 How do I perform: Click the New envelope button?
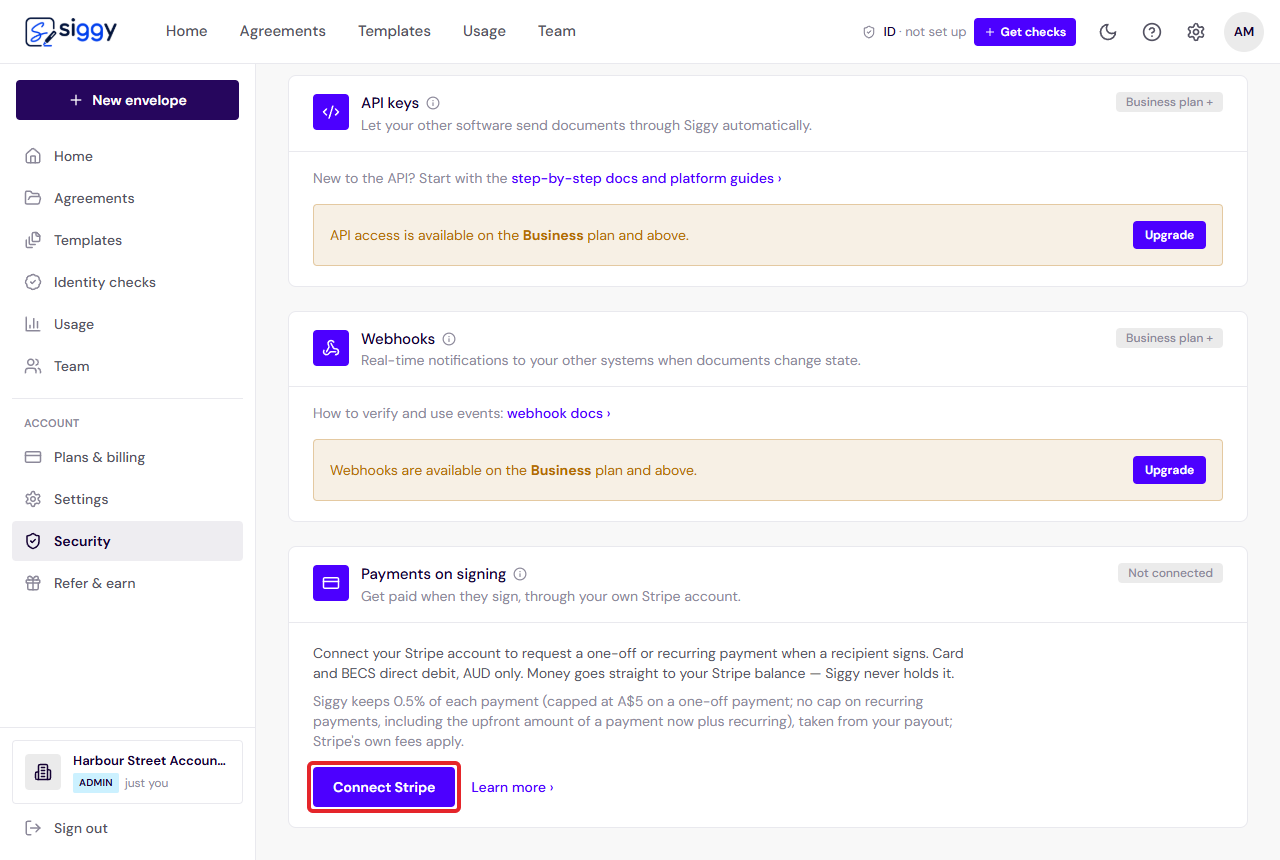pyautogui.click(x=127, y=100)
